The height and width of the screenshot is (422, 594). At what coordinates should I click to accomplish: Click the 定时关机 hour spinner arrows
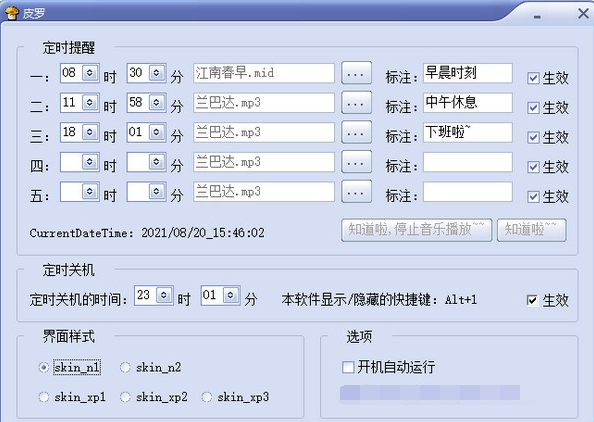click(164, 295)
